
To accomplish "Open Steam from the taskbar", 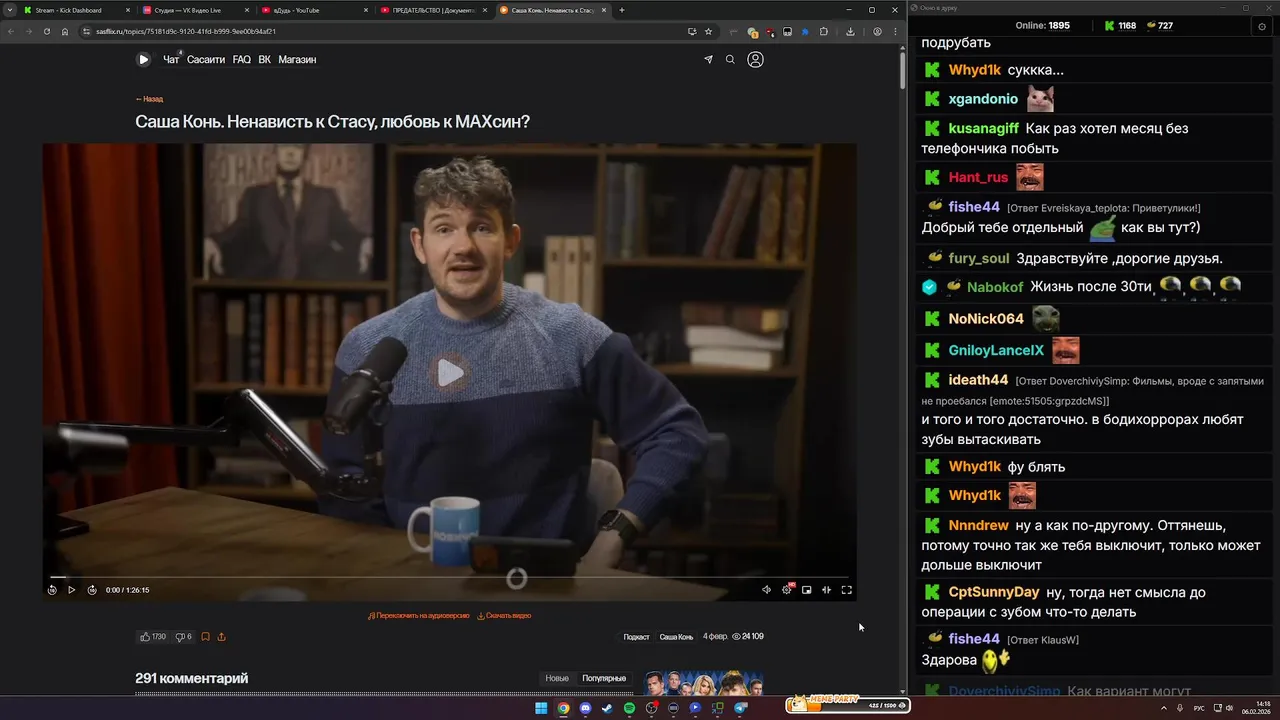I will click(x=607, y=708).
